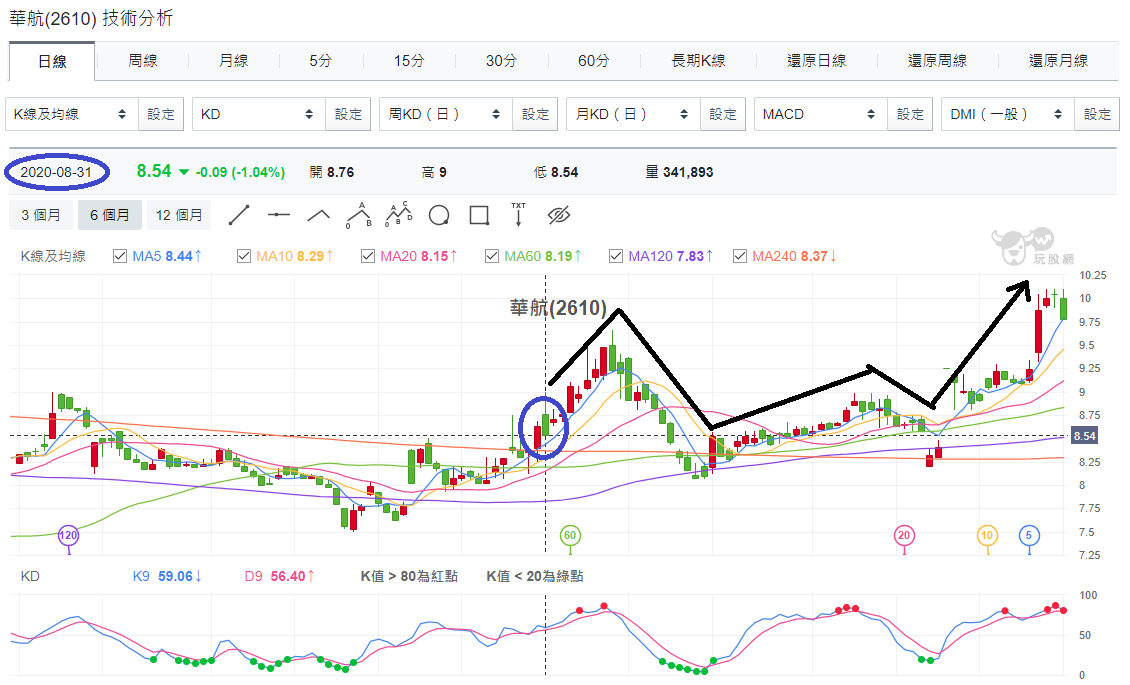Image resolution: width=1130 pixels, height=685 pixels.
Task: Select the AB wave drawing tool
Action: coord(359,215)
